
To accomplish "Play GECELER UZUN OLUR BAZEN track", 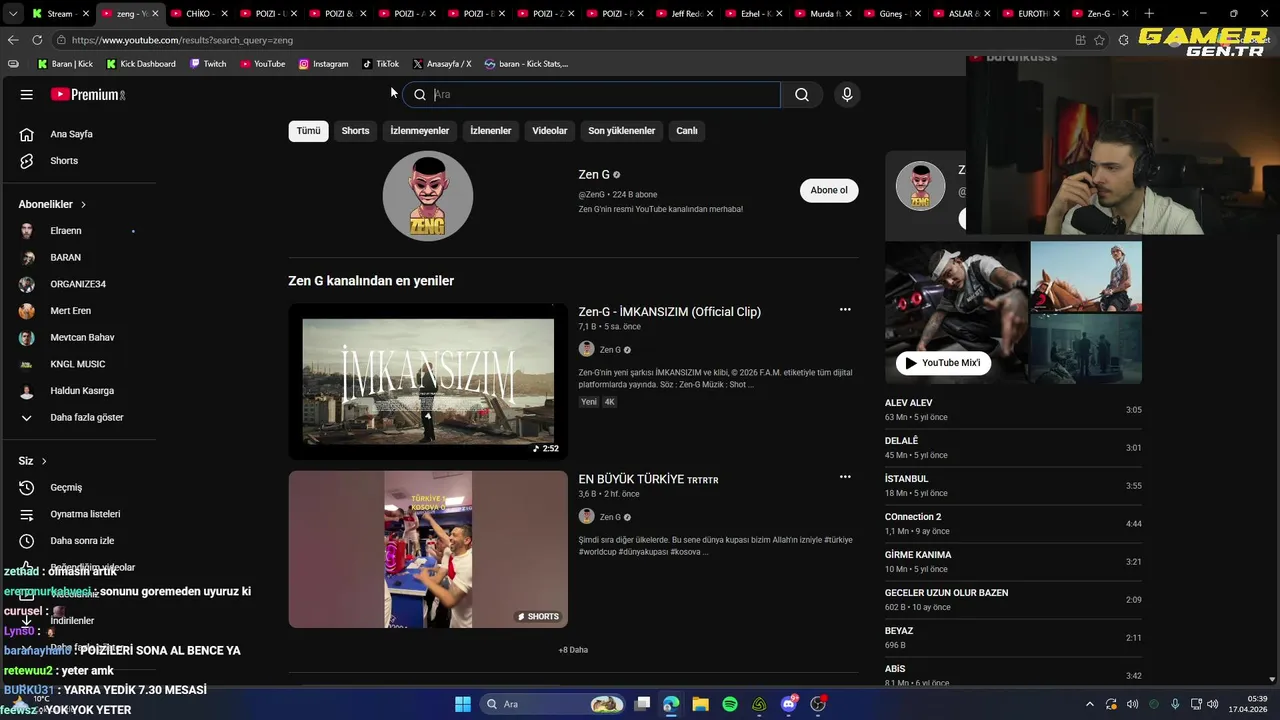I will tap(1013, 600).
